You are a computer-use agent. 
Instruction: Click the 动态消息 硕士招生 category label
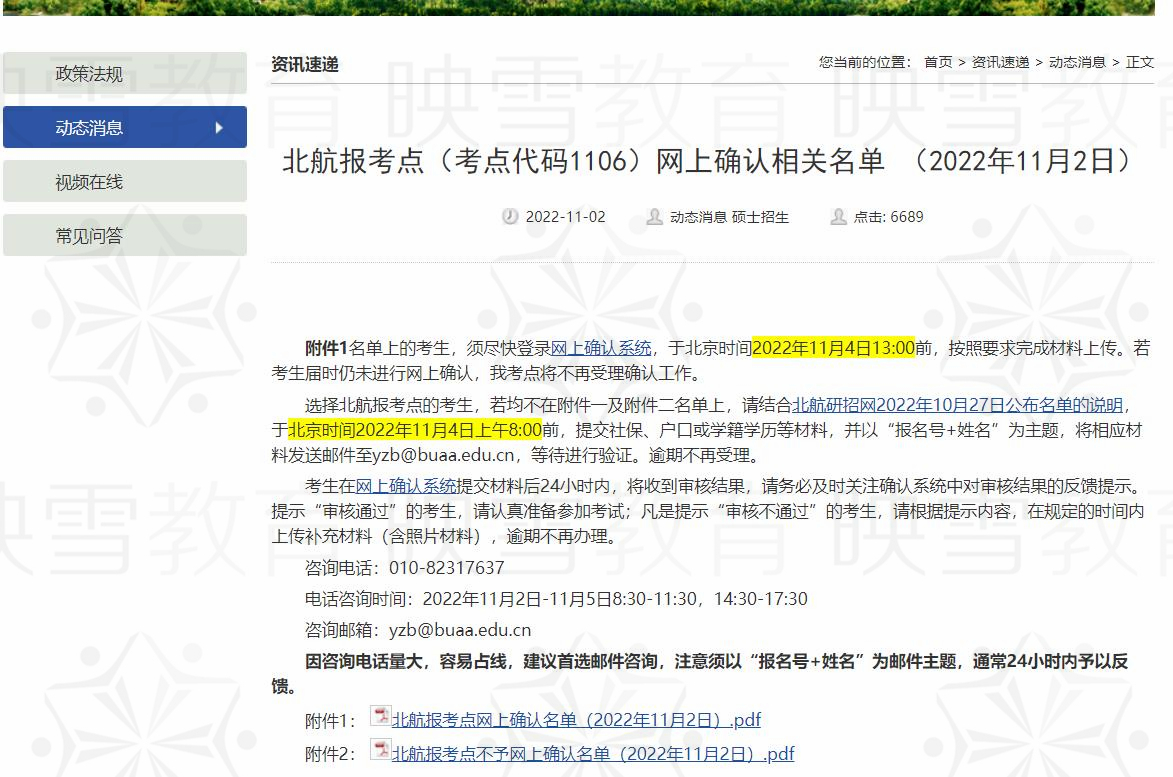click(x=729, y=217)
